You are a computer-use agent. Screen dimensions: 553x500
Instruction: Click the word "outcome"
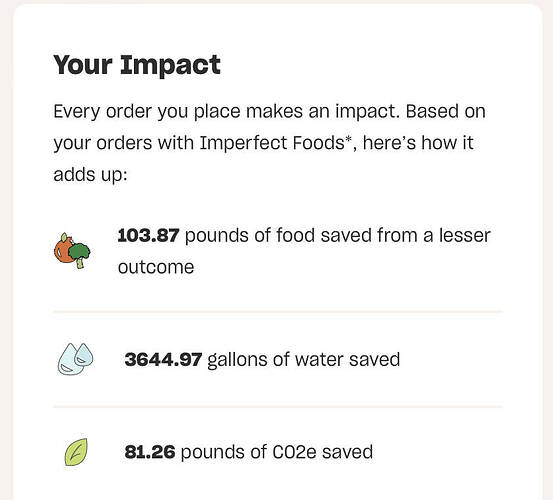pyautogui.click(x=156, y=267)
